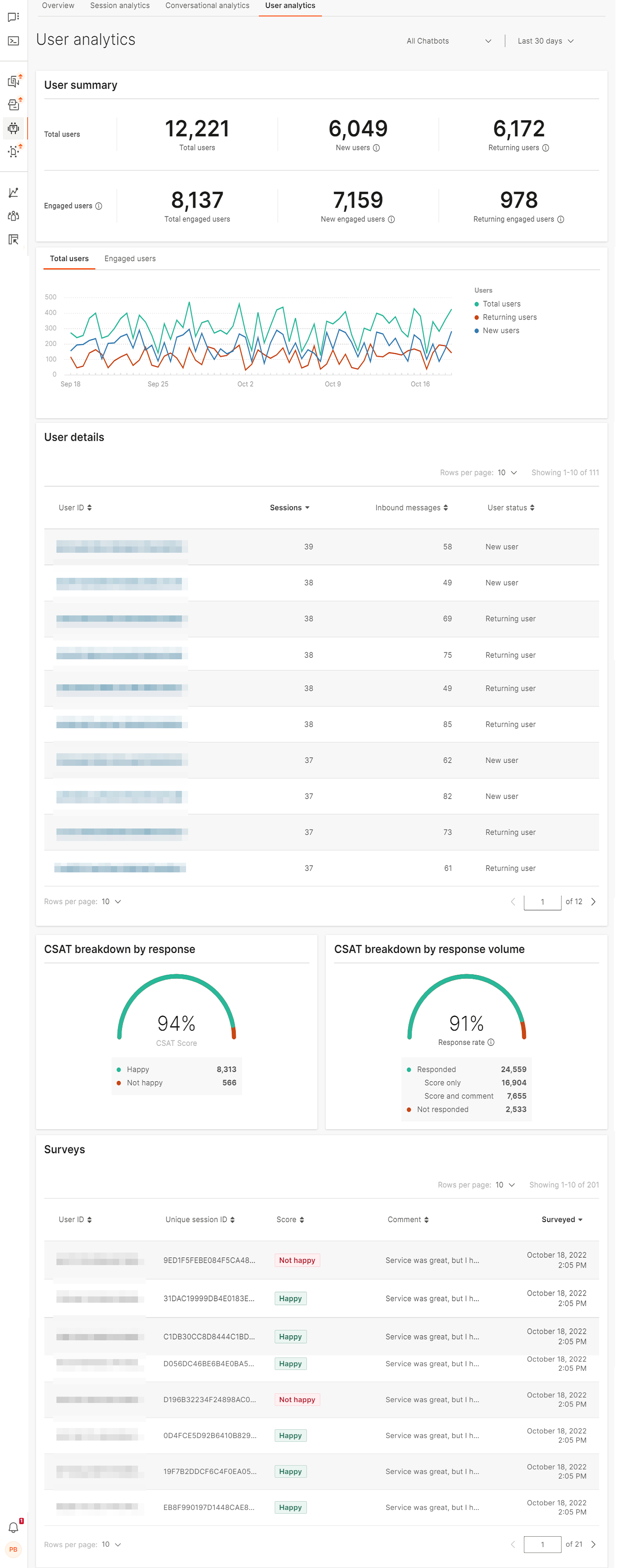Open the Last 30 days date range dropdown
623x1568 pixels.
[545, 41]
